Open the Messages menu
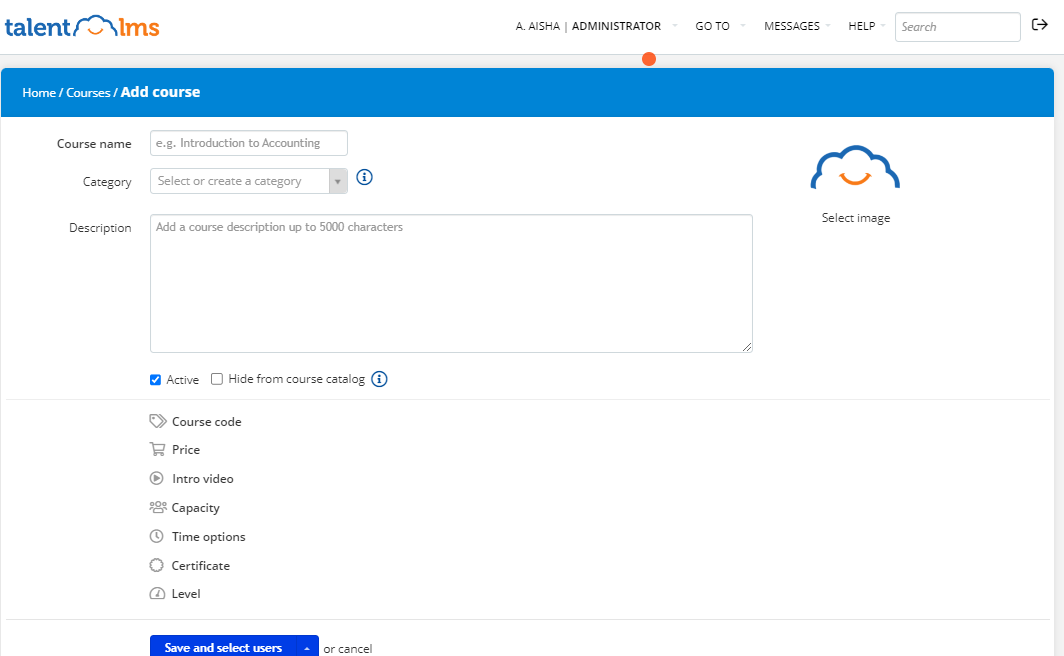The width and height of the screenshot is (1064, 656). [x=792, y=26]
